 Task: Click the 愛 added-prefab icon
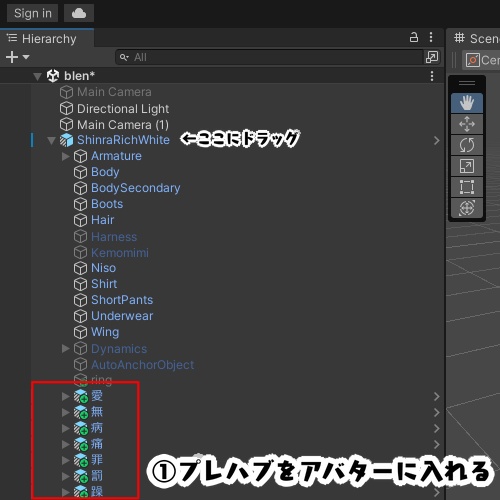tap(81, 396)
